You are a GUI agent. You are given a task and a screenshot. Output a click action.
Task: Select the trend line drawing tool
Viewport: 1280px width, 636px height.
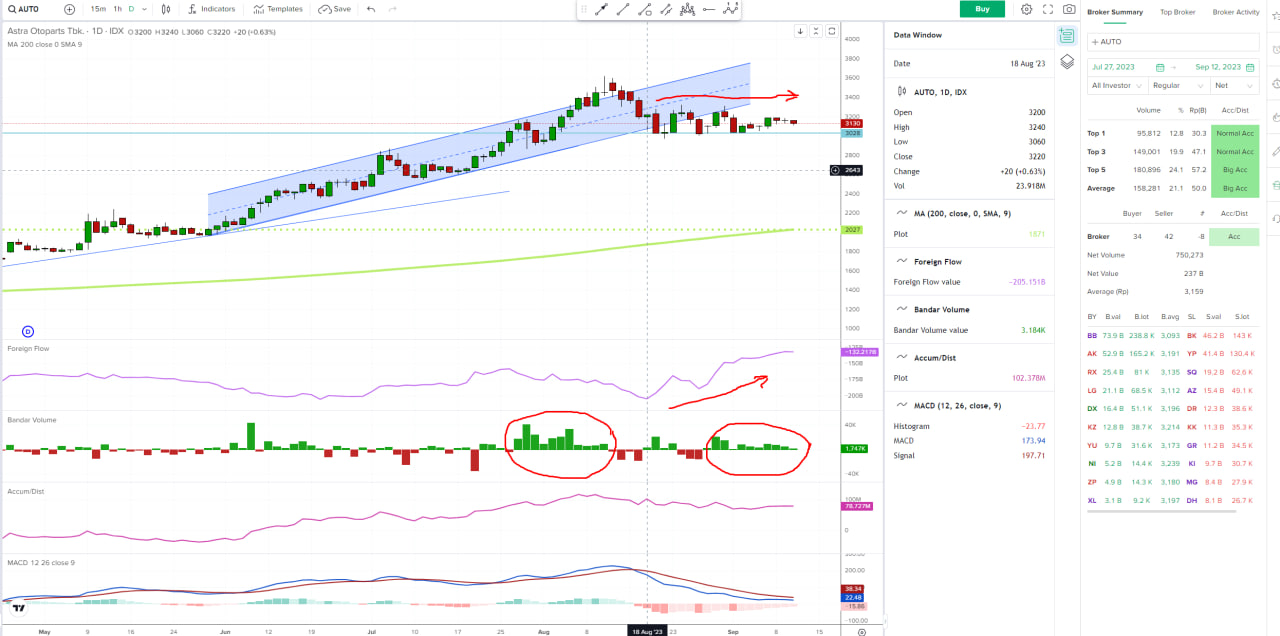tap(623, 9)
